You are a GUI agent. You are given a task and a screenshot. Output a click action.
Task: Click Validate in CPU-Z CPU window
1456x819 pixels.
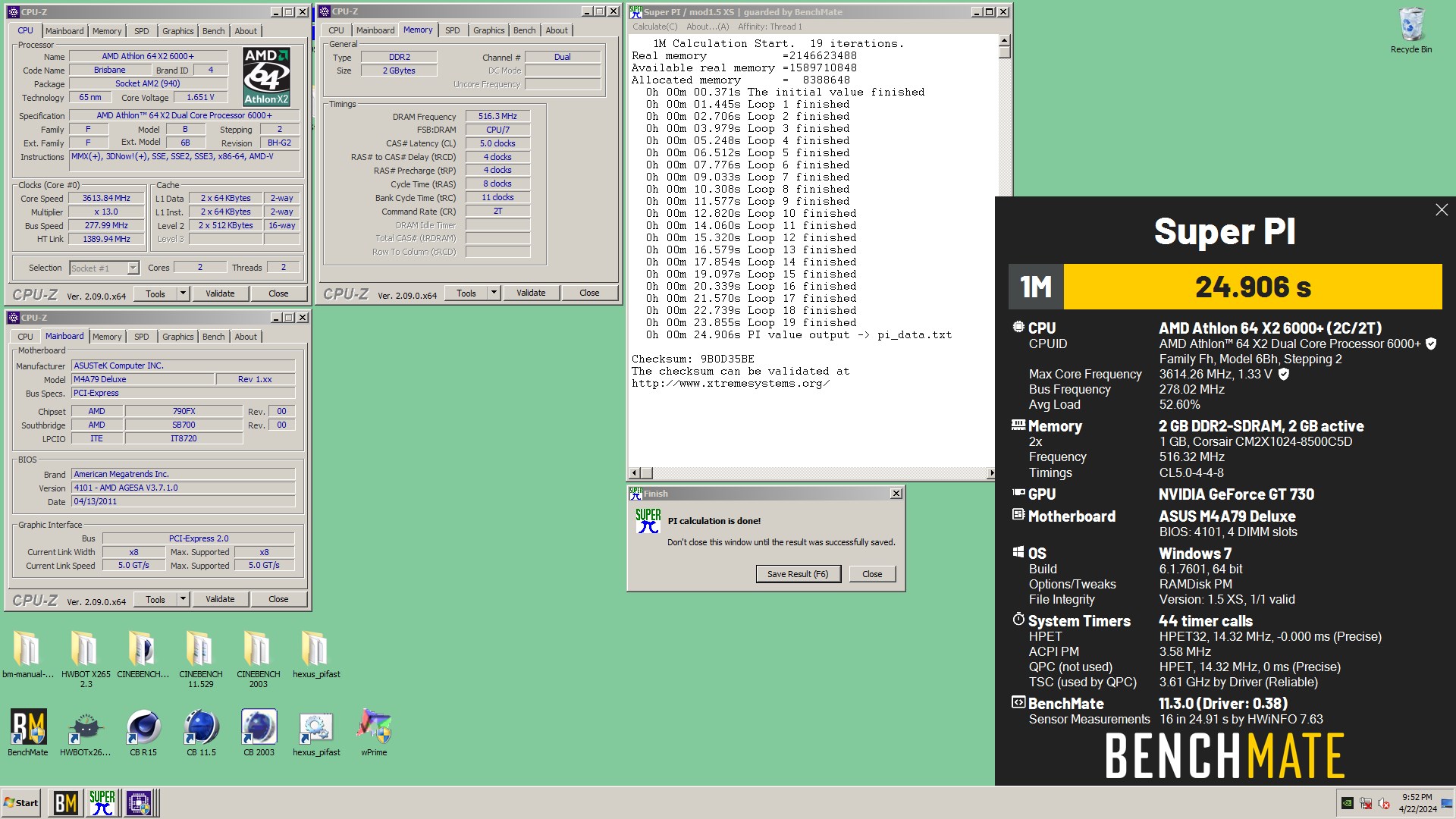coord(220,293)
